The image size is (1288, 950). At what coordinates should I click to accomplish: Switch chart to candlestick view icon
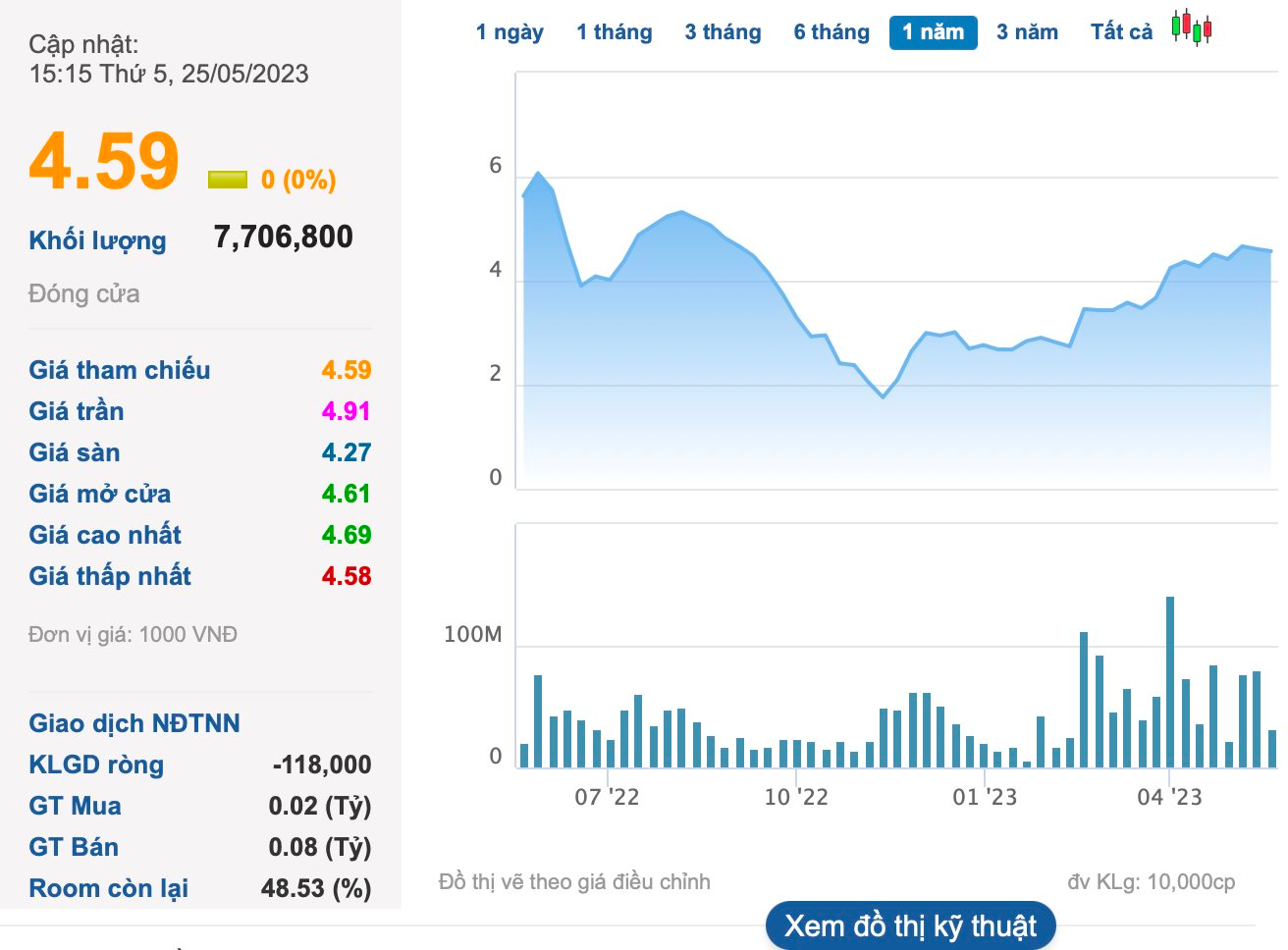[1191, 28]
